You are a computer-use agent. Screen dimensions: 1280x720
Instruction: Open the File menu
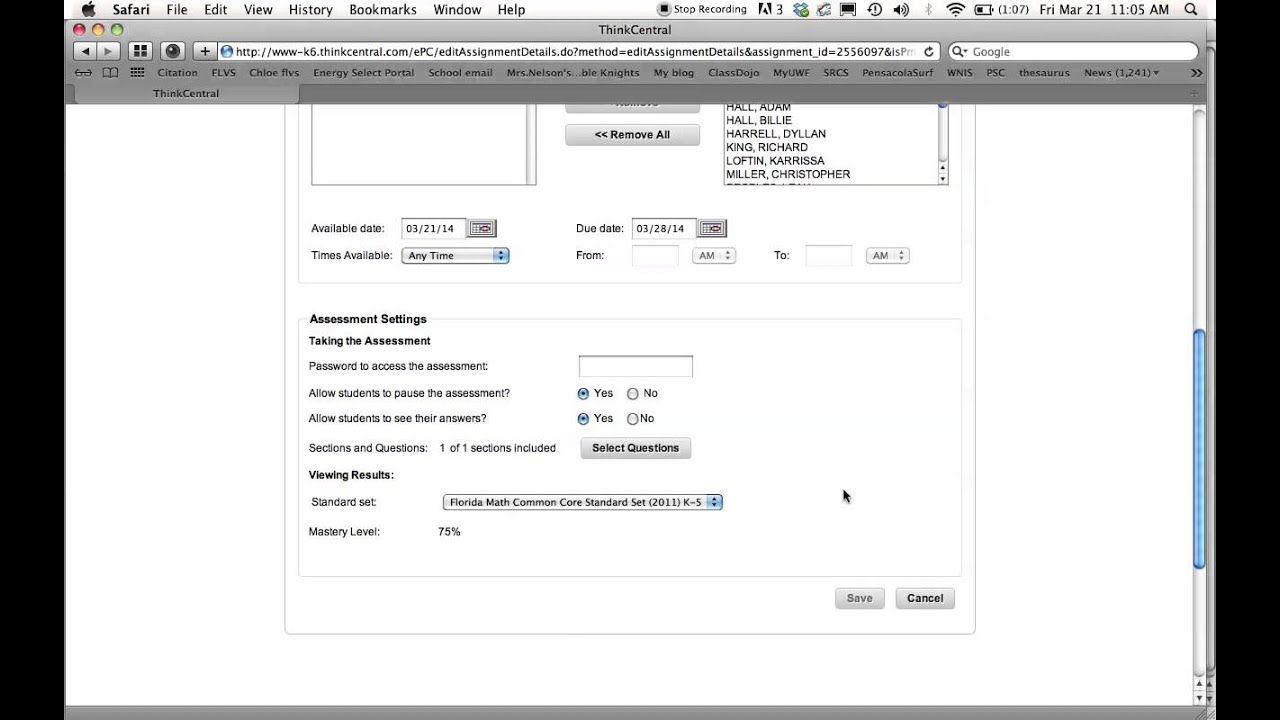pyautogui.click(x=177, y=9)
